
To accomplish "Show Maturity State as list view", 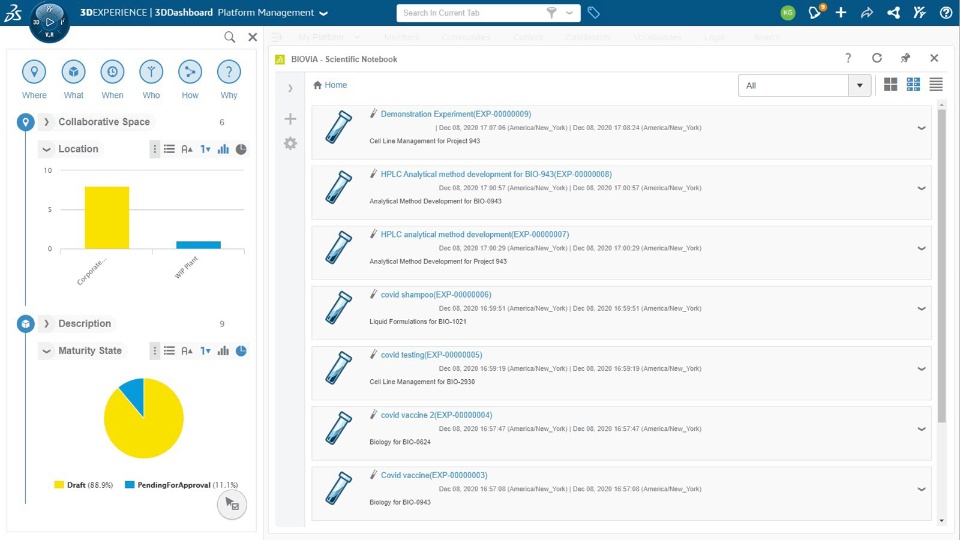I will [170, 351].
